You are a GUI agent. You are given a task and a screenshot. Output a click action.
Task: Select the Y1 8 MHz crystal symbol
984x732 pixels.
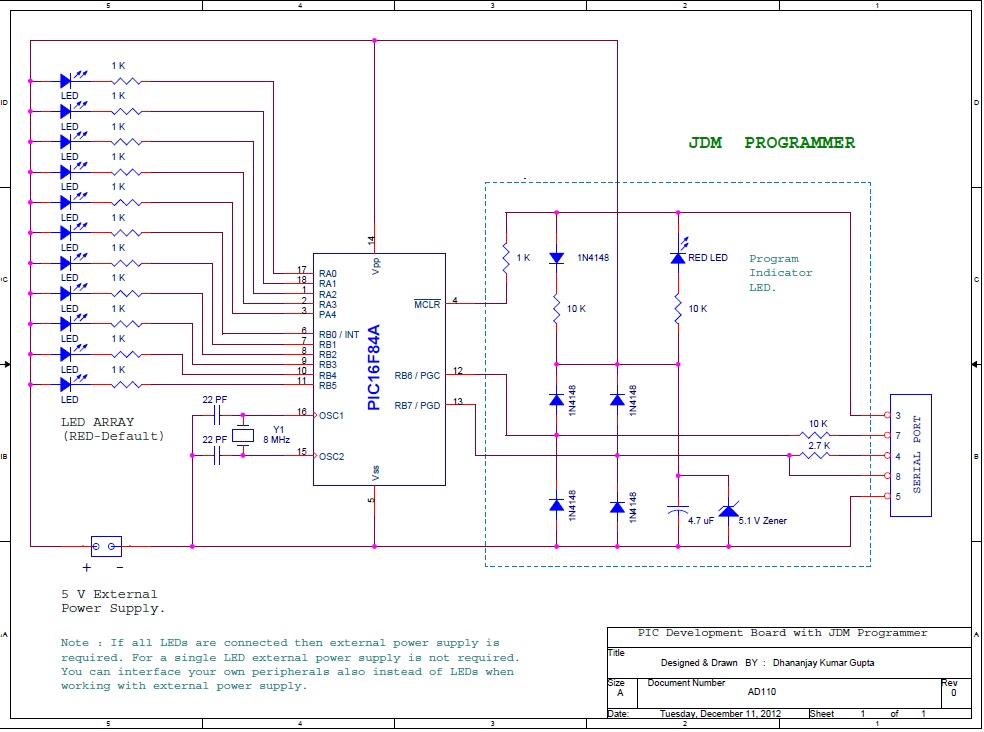click(243, 435)
